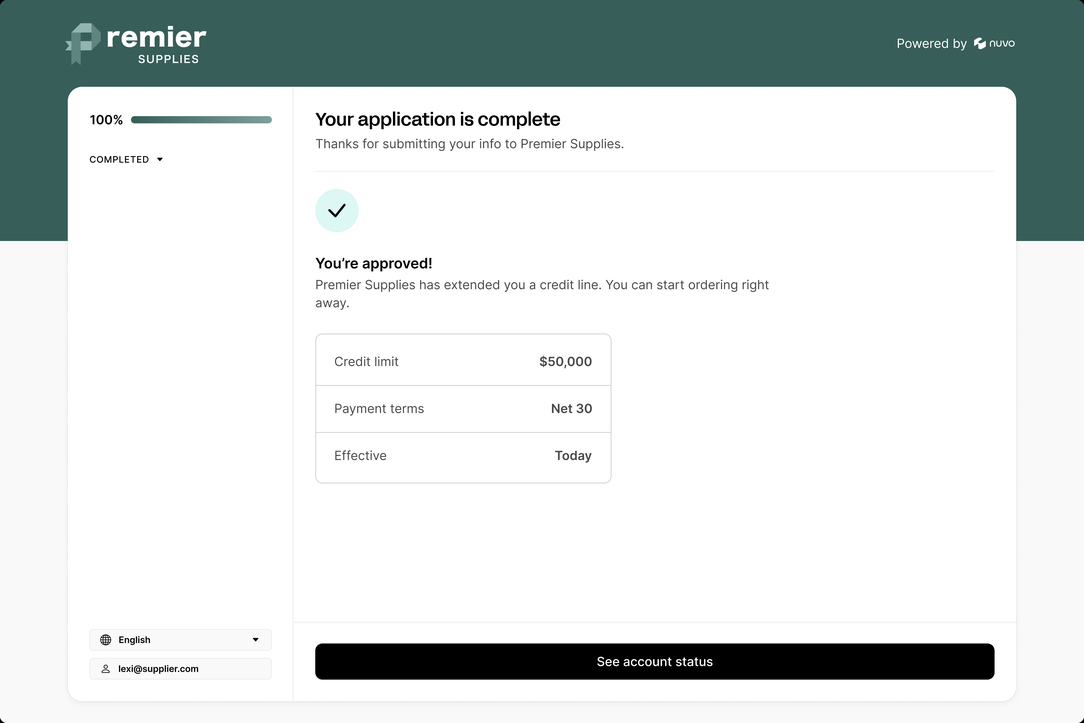Click the Powered by text
1084x723 pixels.
pyautogui.click(x=931, y=44)
